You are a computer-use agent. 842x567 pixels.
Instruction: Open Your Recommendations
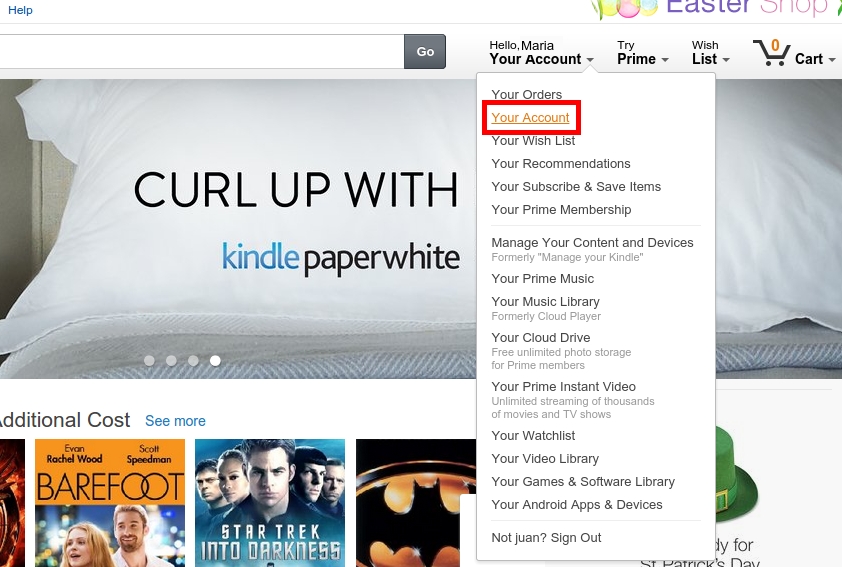click(561, 164)
